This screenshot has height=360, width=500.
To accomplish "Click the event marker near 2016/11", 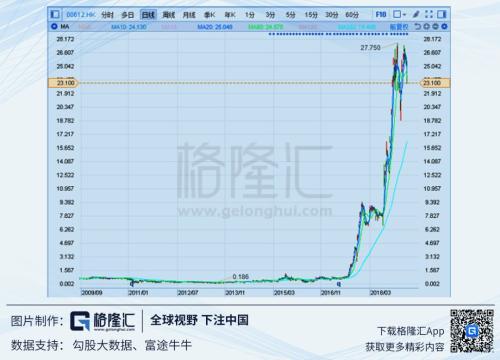I will coord(339,284).
